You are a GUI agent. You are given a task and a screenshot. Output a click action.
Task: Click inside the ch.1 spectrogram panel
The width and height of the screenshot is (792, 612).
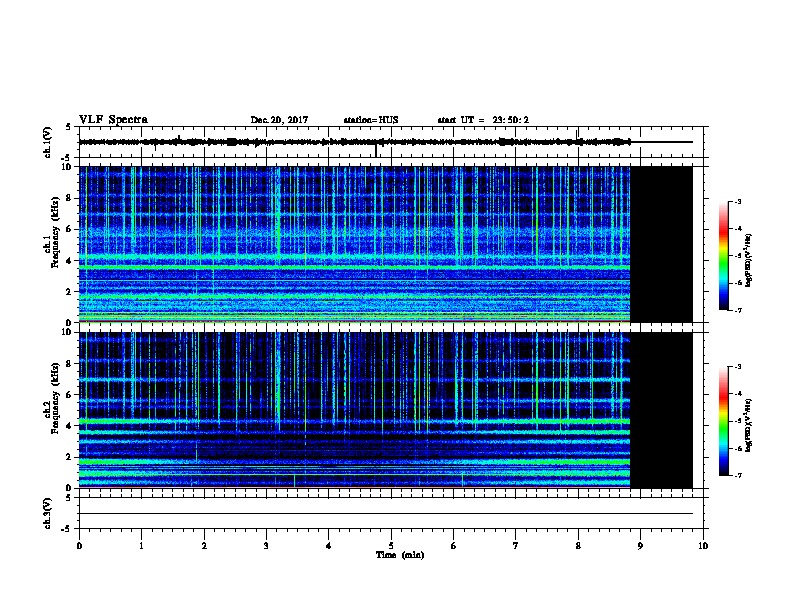click(355, 244)
